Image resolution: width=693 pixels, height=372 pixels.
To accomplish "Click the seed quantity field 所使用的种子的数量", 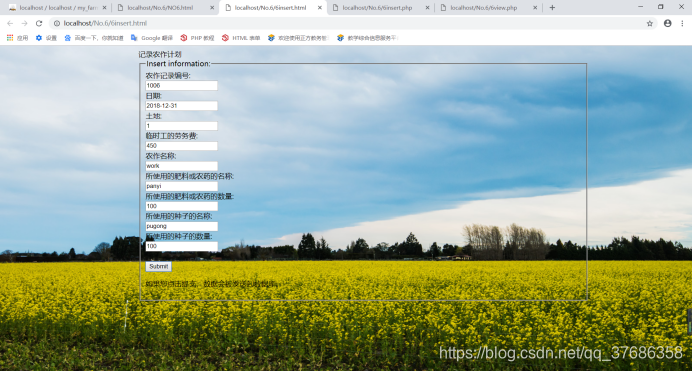I will 181,247.
